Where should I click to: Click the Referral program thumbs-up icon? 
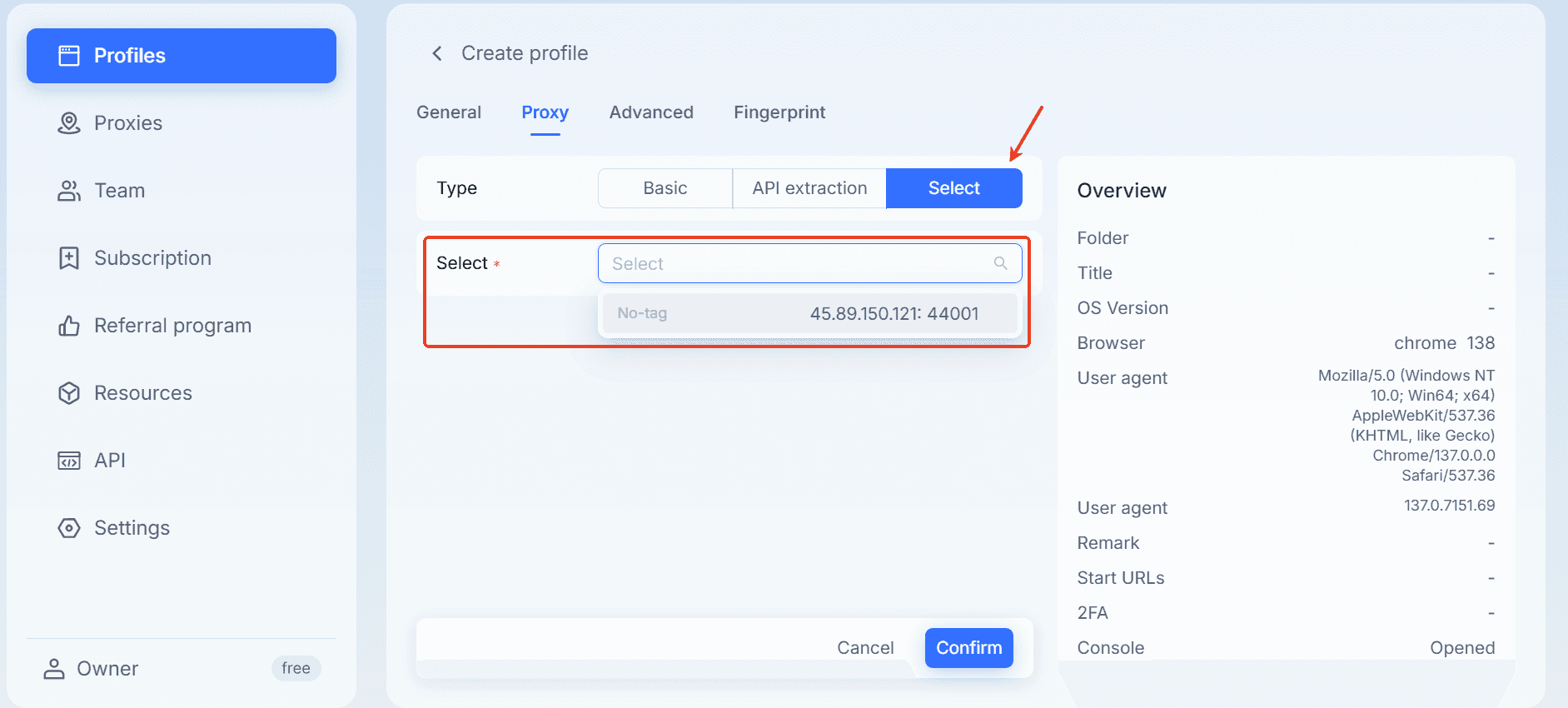69,326
